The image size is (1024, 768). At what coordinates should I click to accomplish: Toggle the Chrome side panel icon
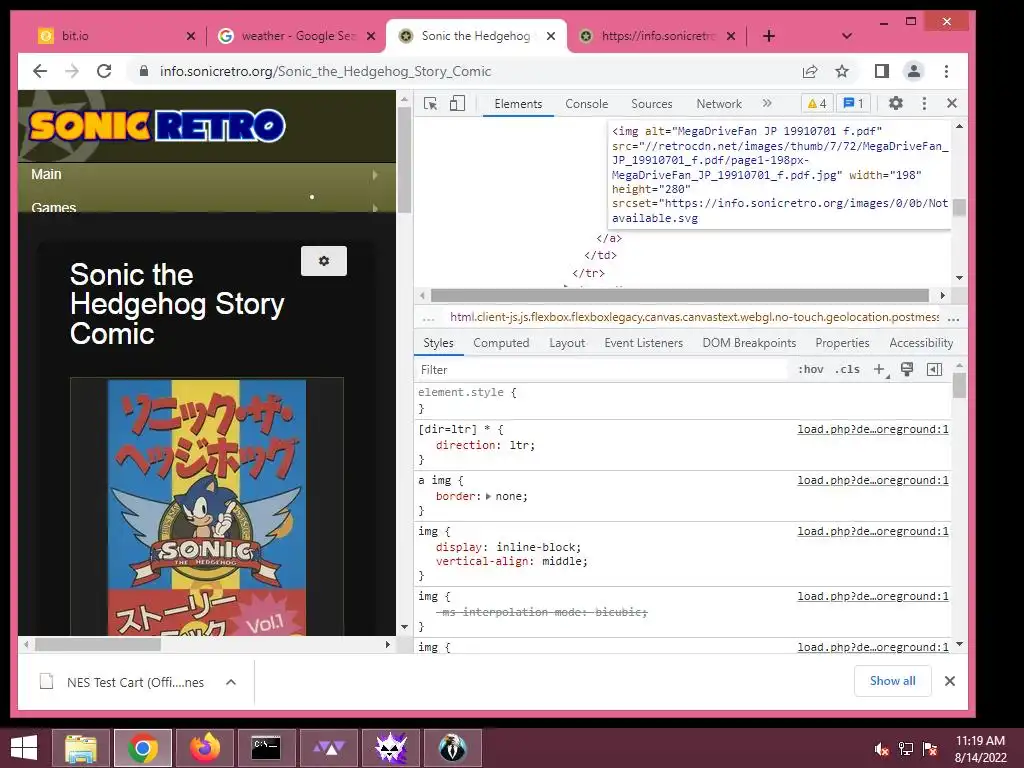(882, 71)
